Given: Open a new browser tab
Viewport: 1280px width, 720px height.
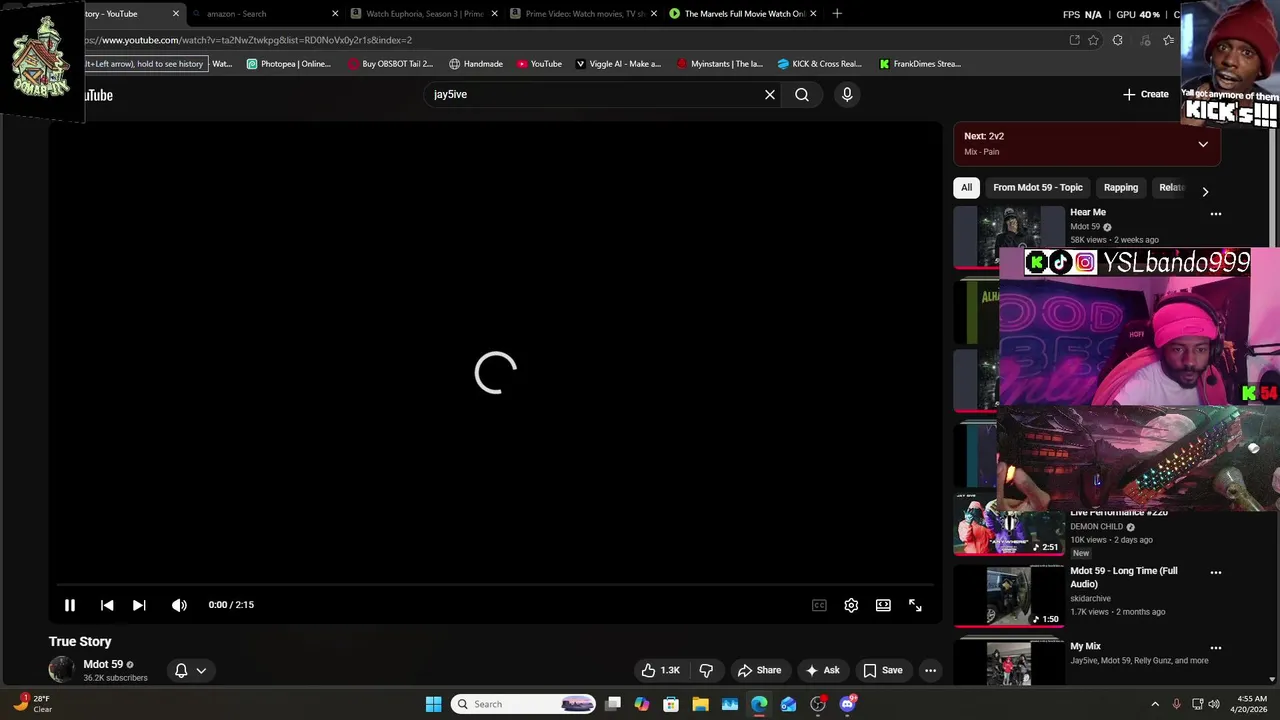Looking at the screenshot, I should click(837, 14).
